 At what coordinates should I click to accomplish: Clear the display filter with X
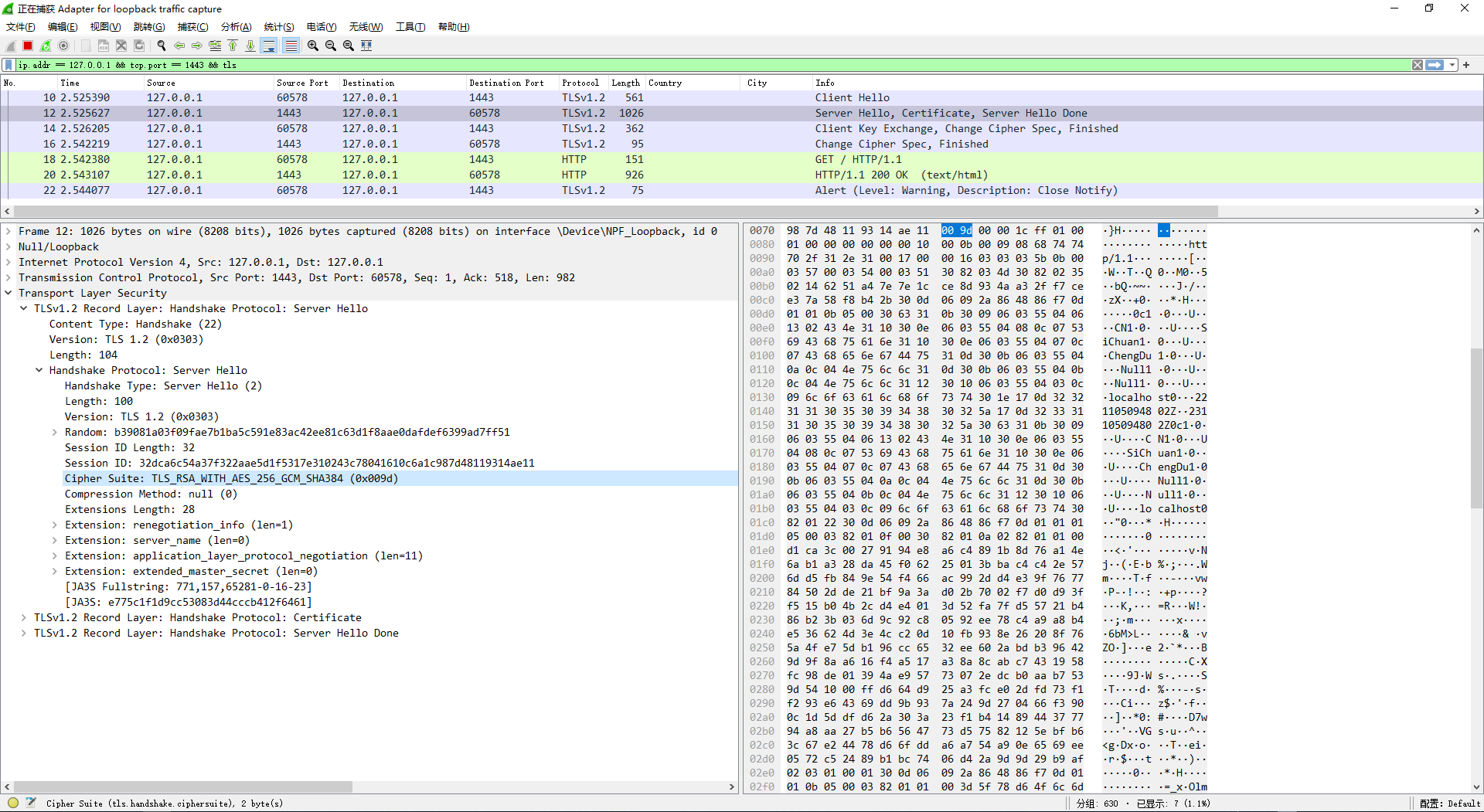click(1418, 65)
